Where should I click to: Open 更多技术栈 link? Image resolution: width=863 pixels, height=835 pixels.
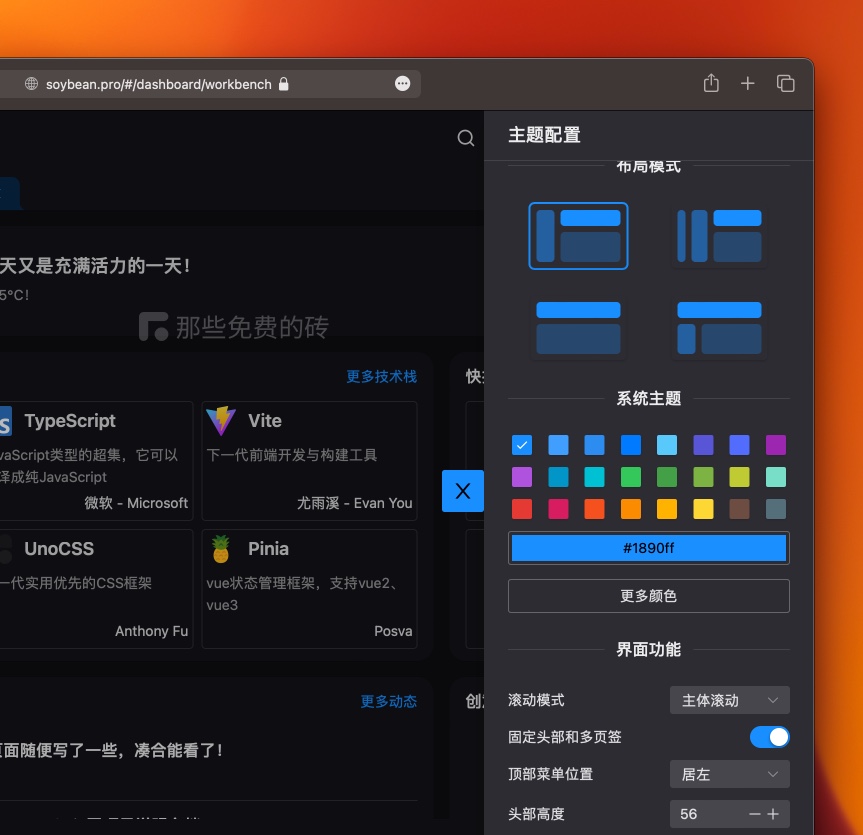coord(381,376)
